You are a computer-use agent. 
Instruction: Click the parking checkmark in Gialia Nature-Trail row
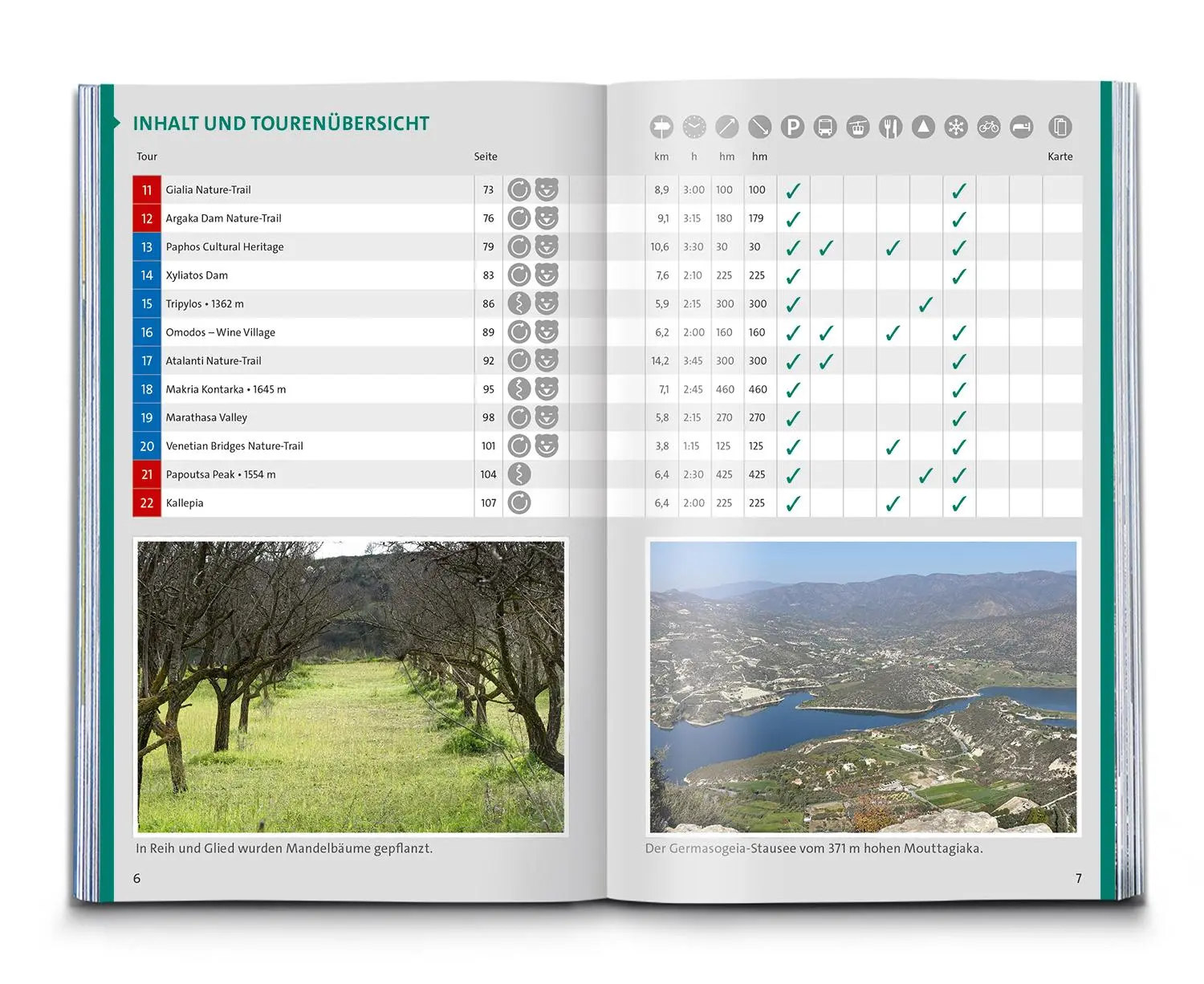[793, 190]
